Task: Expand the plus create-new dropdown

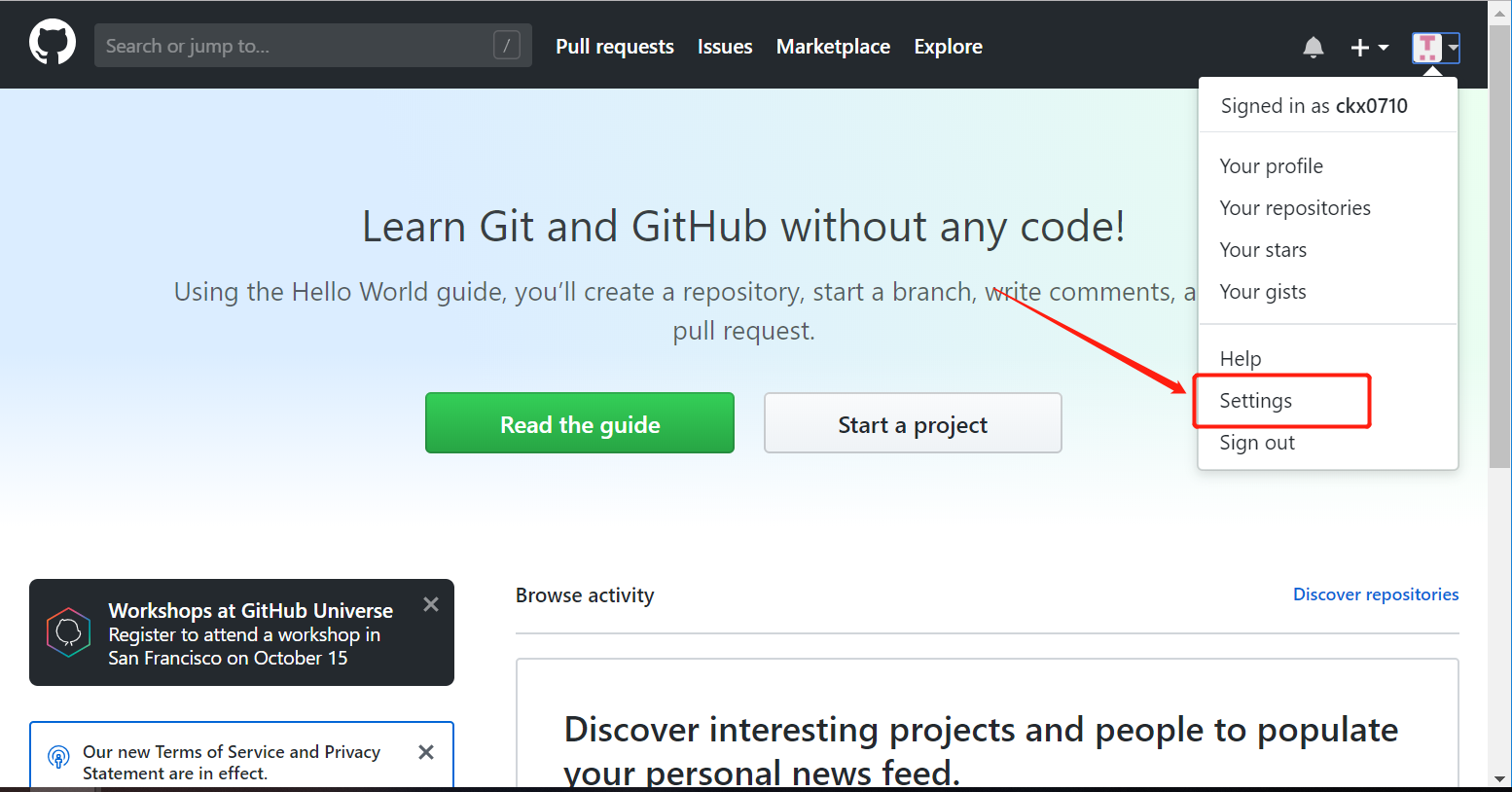Action: pyautogui.click(x=1369, y=47)
